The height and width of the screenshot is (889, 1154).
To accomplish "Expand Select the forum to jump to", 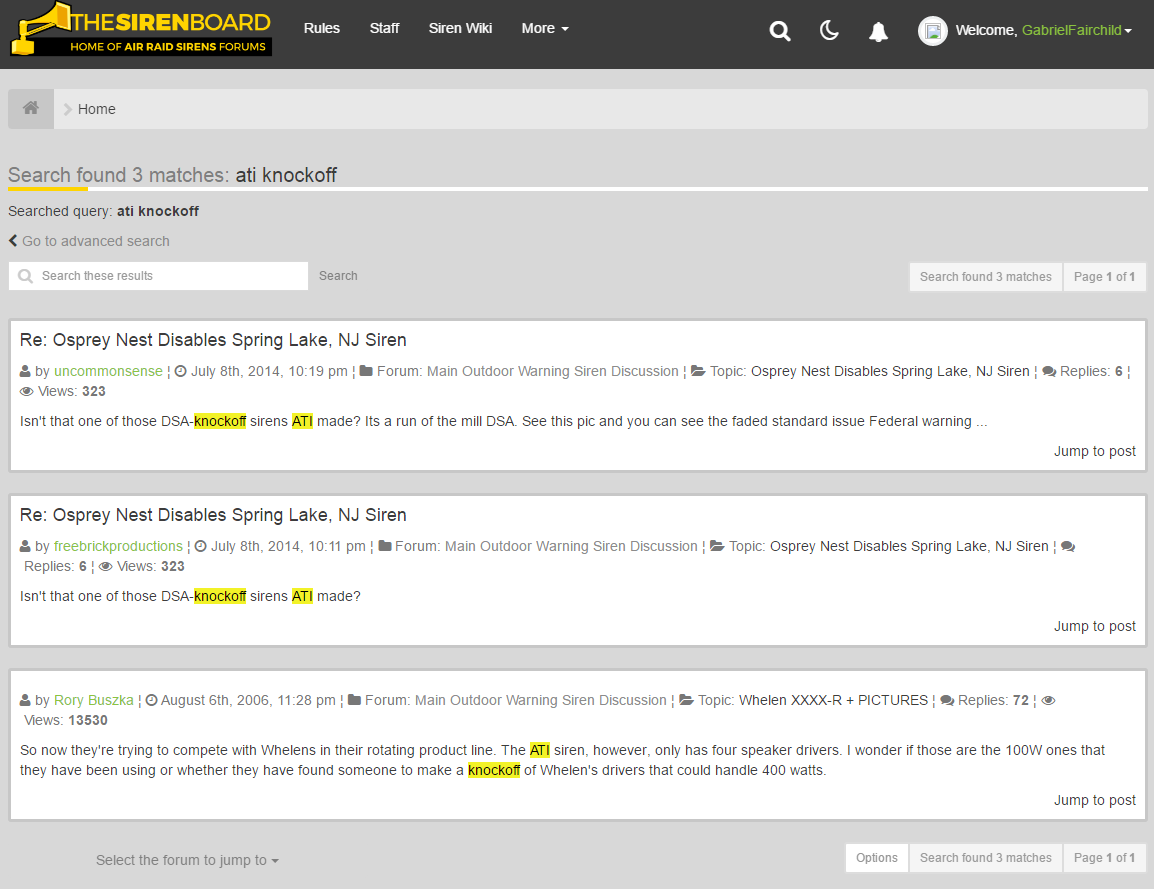I will pos(187,860).
